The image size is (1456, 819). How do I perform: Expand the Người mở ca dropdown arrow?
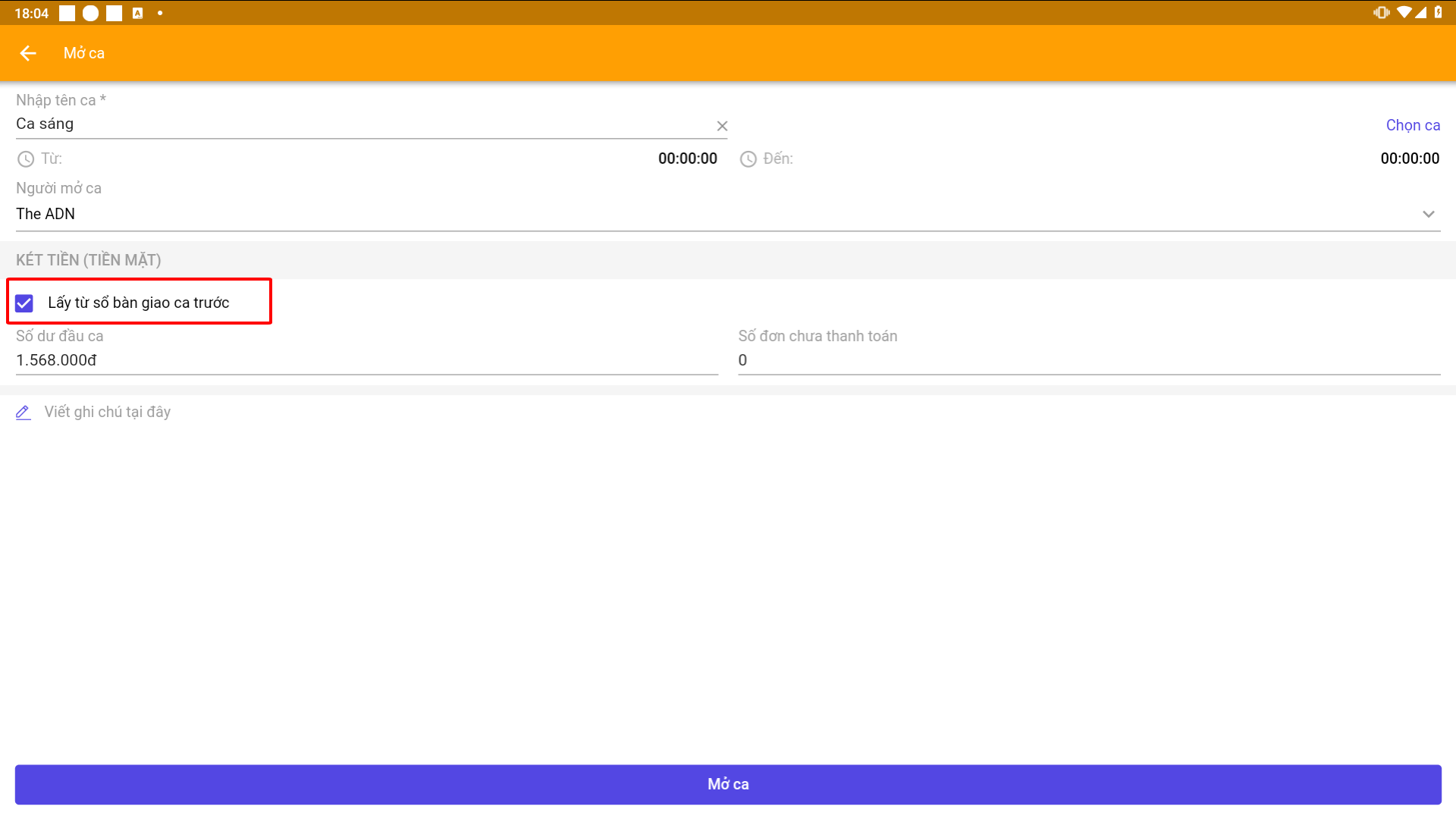tap(1428, 215)
